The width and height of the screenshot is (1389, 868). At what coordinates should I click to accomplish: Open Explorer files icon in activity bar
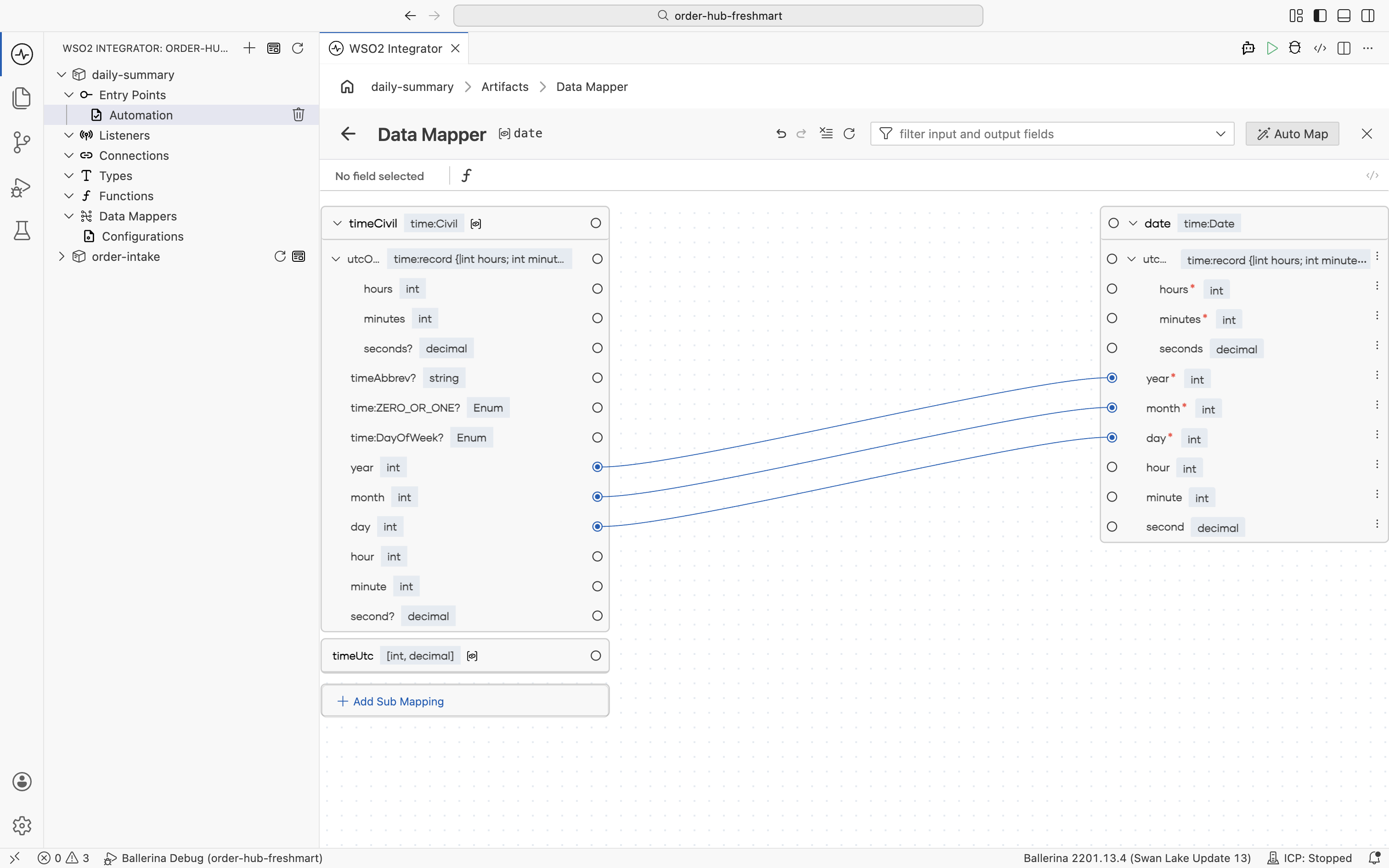click(22, 98)
